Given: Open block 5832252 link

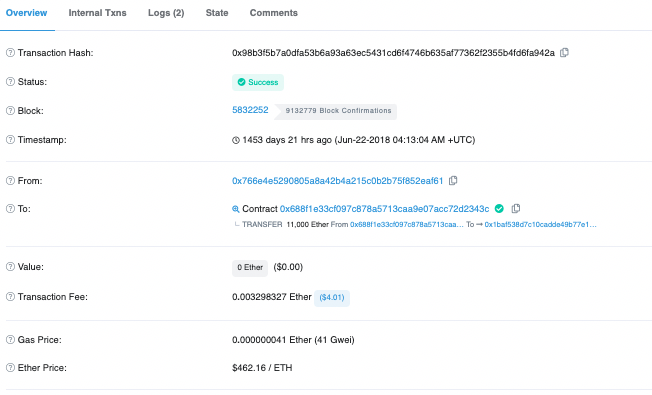Looking at the screenshot, I should pos(250,110).
